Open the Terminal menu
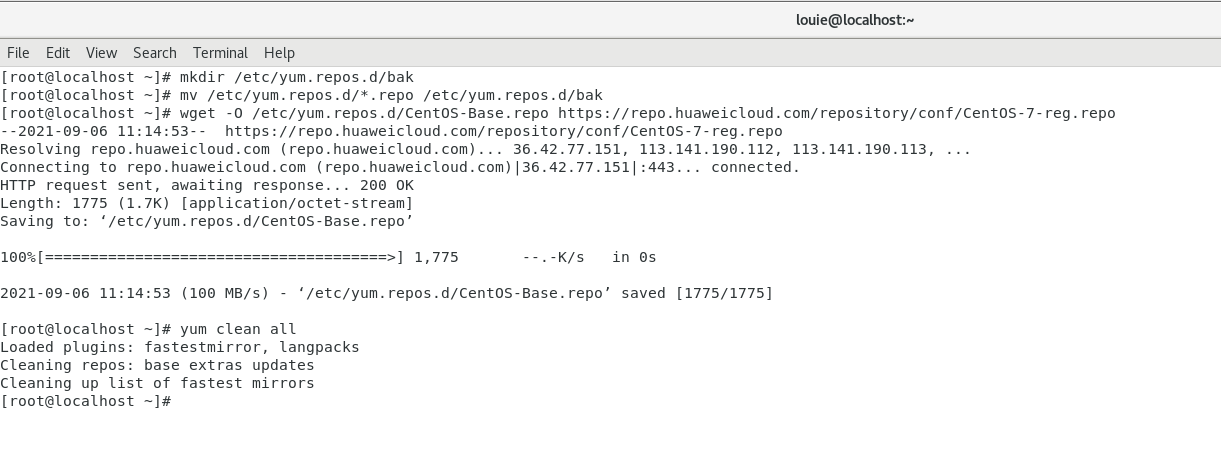Image resolution: width=1221 pixels, height=452 pixels. [220, 53]
